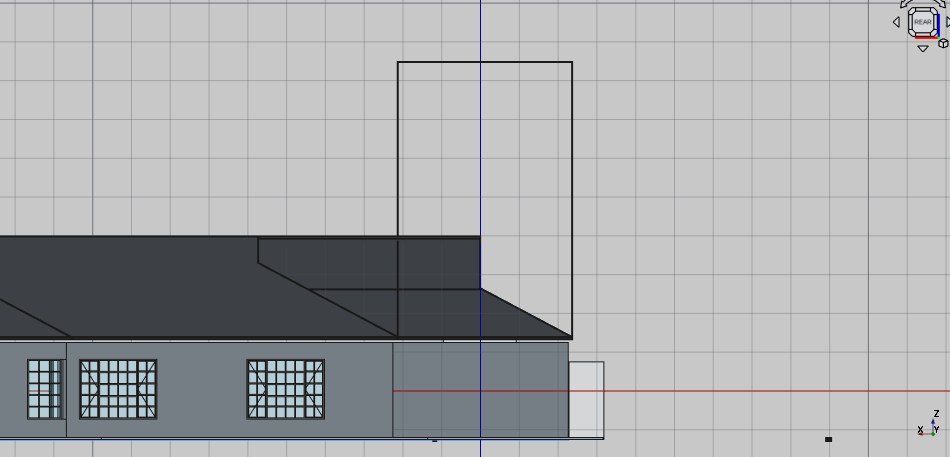Select the middle grid window on the wall

(x=118, y=389)
